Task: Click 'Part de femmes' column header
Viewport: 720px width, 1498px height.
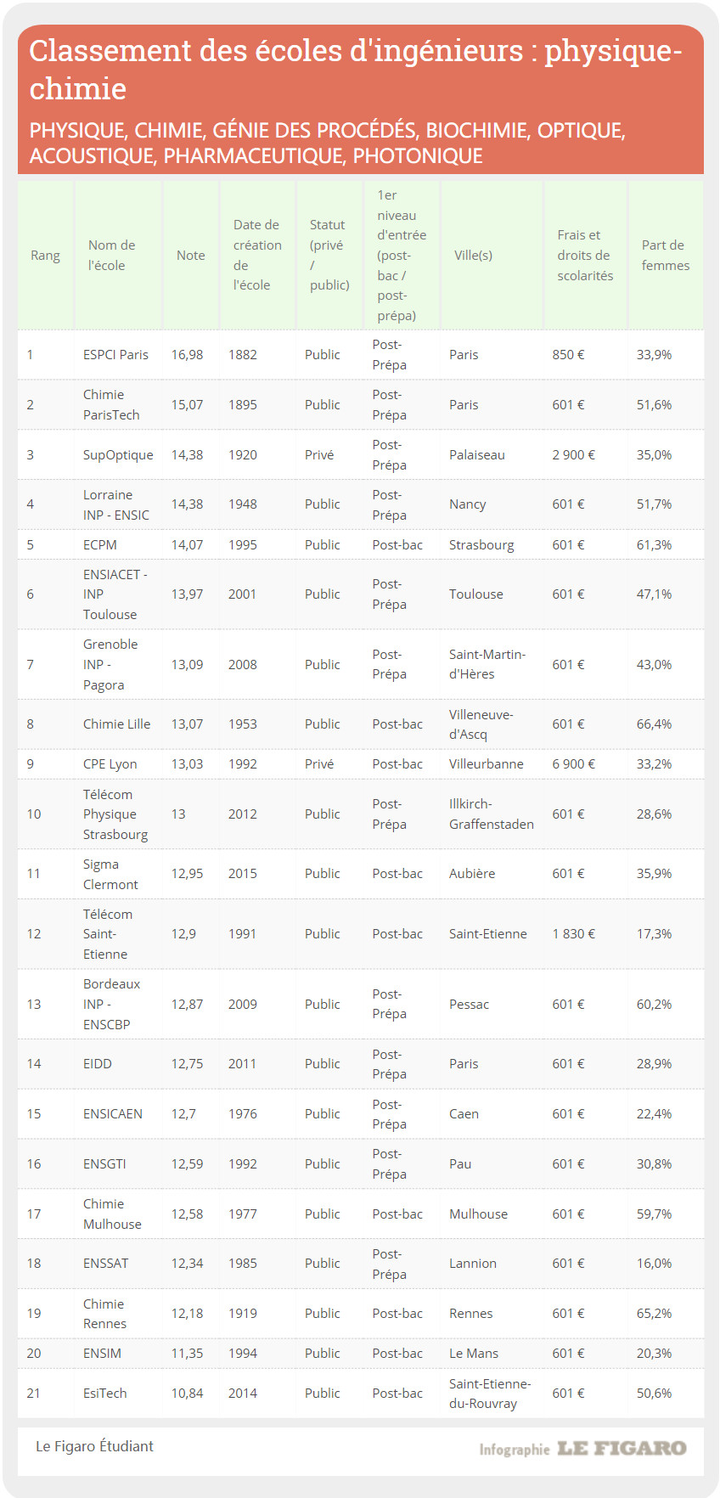Action: tap(665, 255)
